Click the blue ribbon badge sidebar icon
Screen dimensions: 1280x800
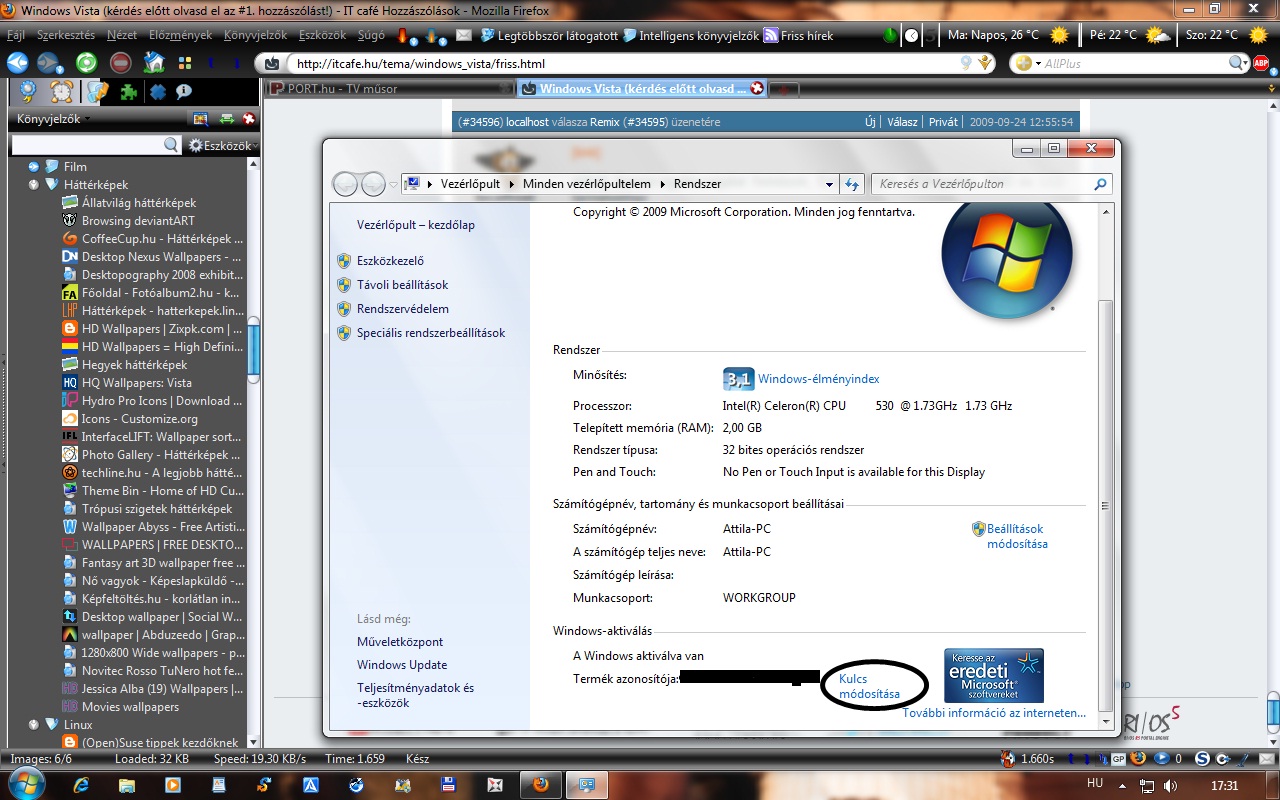pyautogui.click(x=29, y=92)
